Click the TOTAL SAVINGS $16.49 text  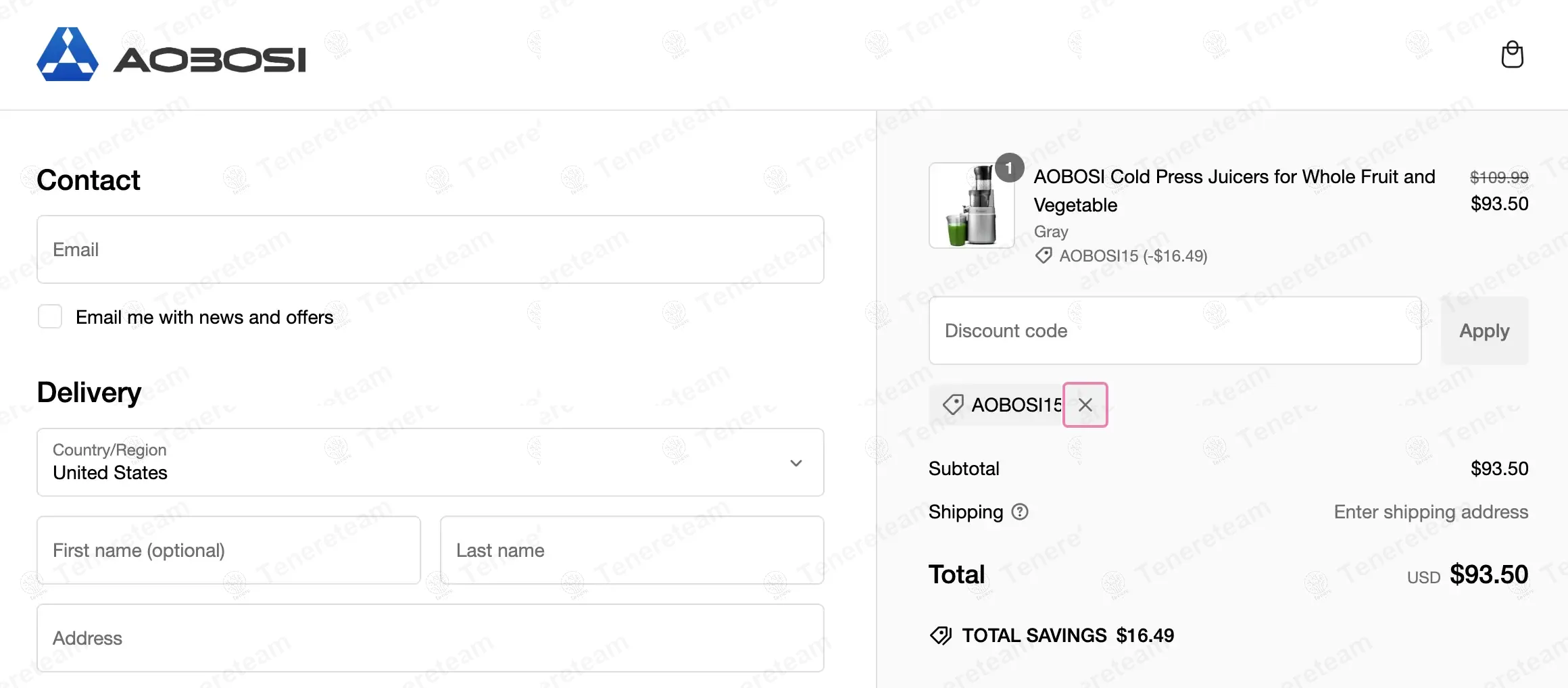click(x=1068, y=635)
